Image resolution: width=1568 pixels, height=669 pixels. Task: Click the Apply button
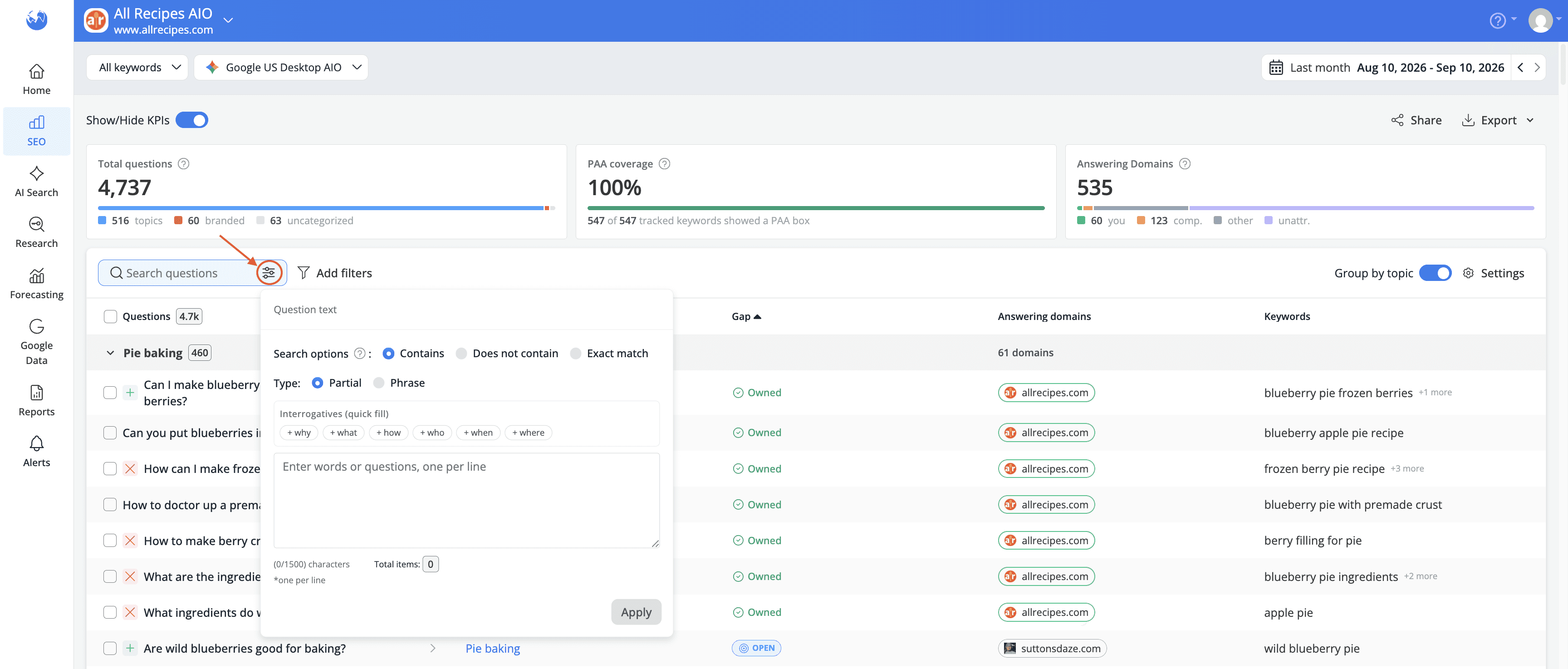pos(636,612)
